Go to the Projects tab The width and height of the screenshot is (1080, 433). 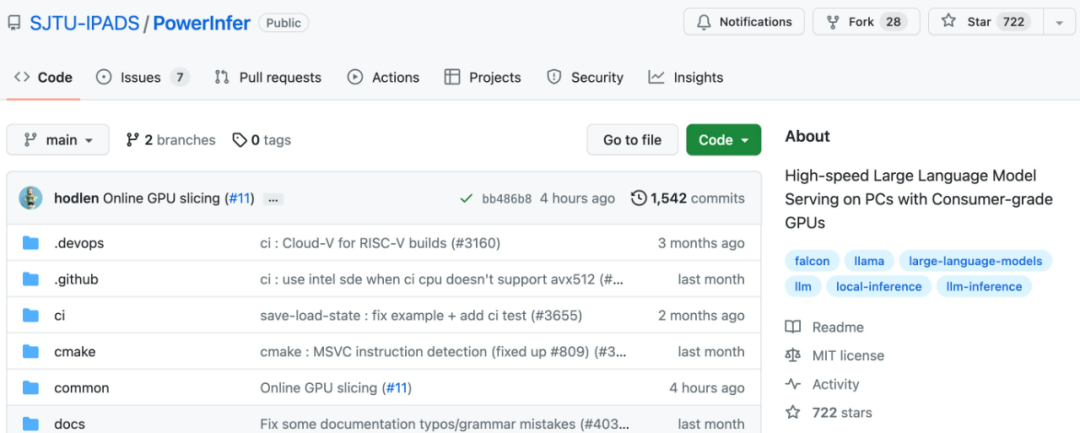click(482, 77)
